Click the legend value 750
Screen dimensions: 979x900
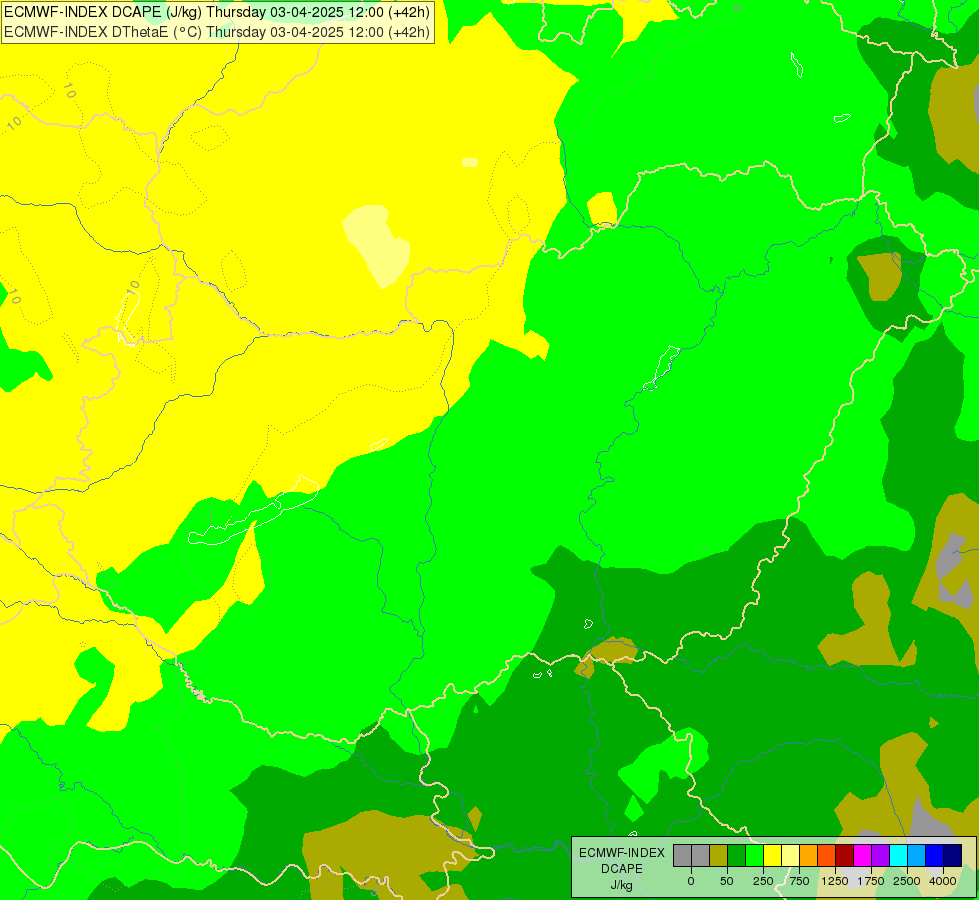click(x=799, y=881)
